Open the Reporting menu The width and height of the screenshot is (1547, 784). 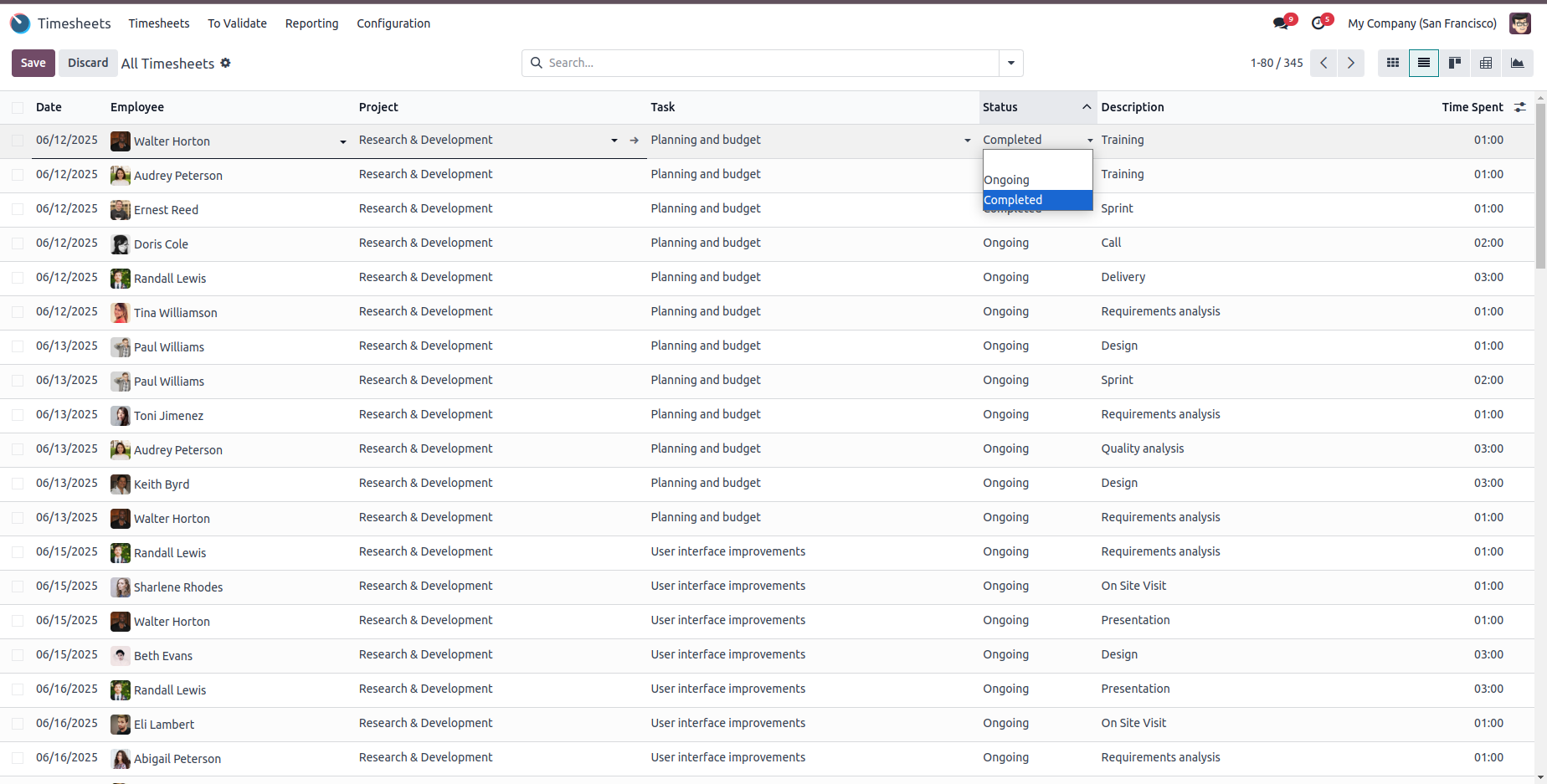311,23
